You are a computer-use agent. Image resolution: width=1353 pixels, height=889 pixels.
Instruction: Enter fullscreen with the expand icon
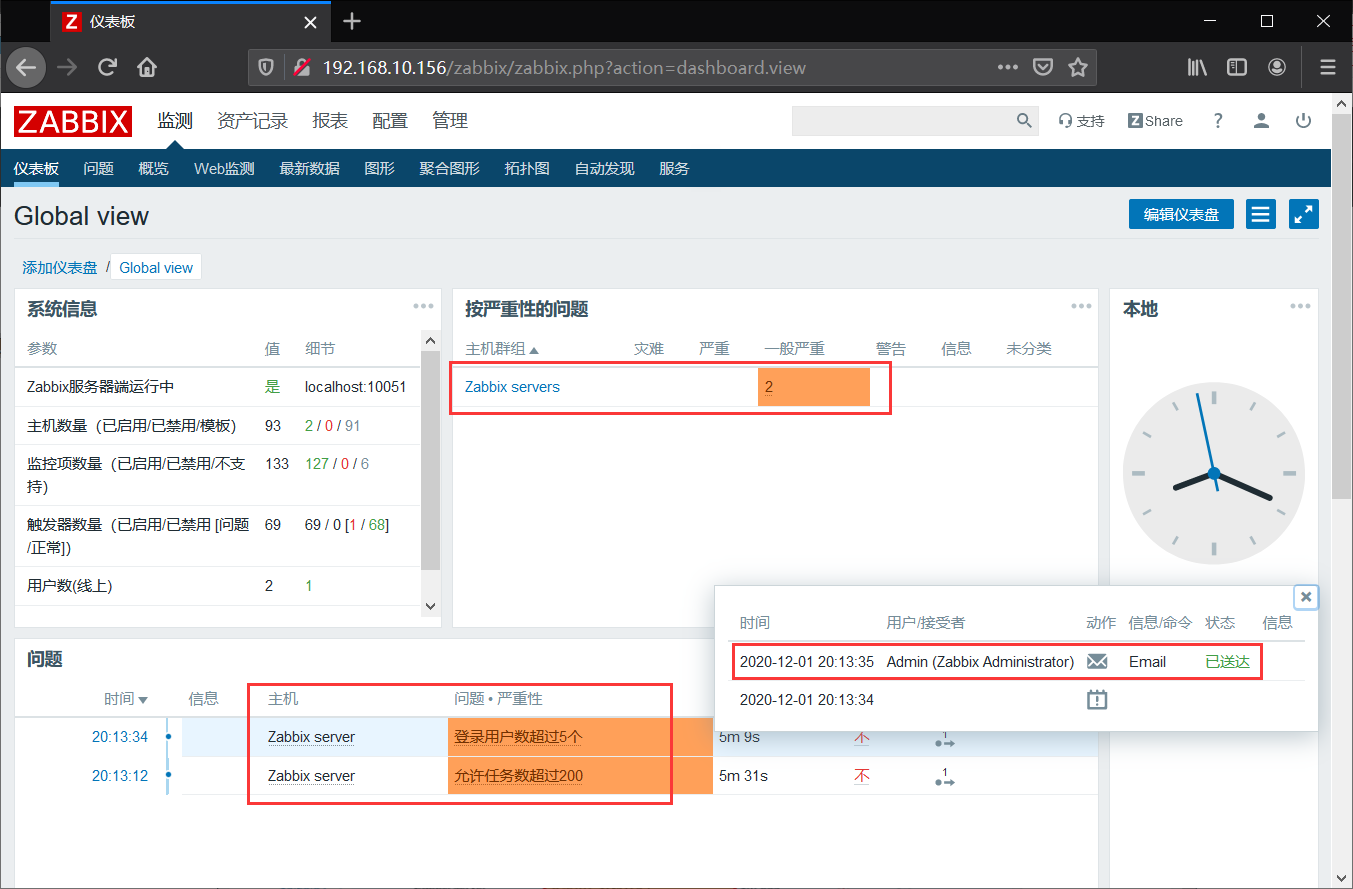pos(1304,214)
